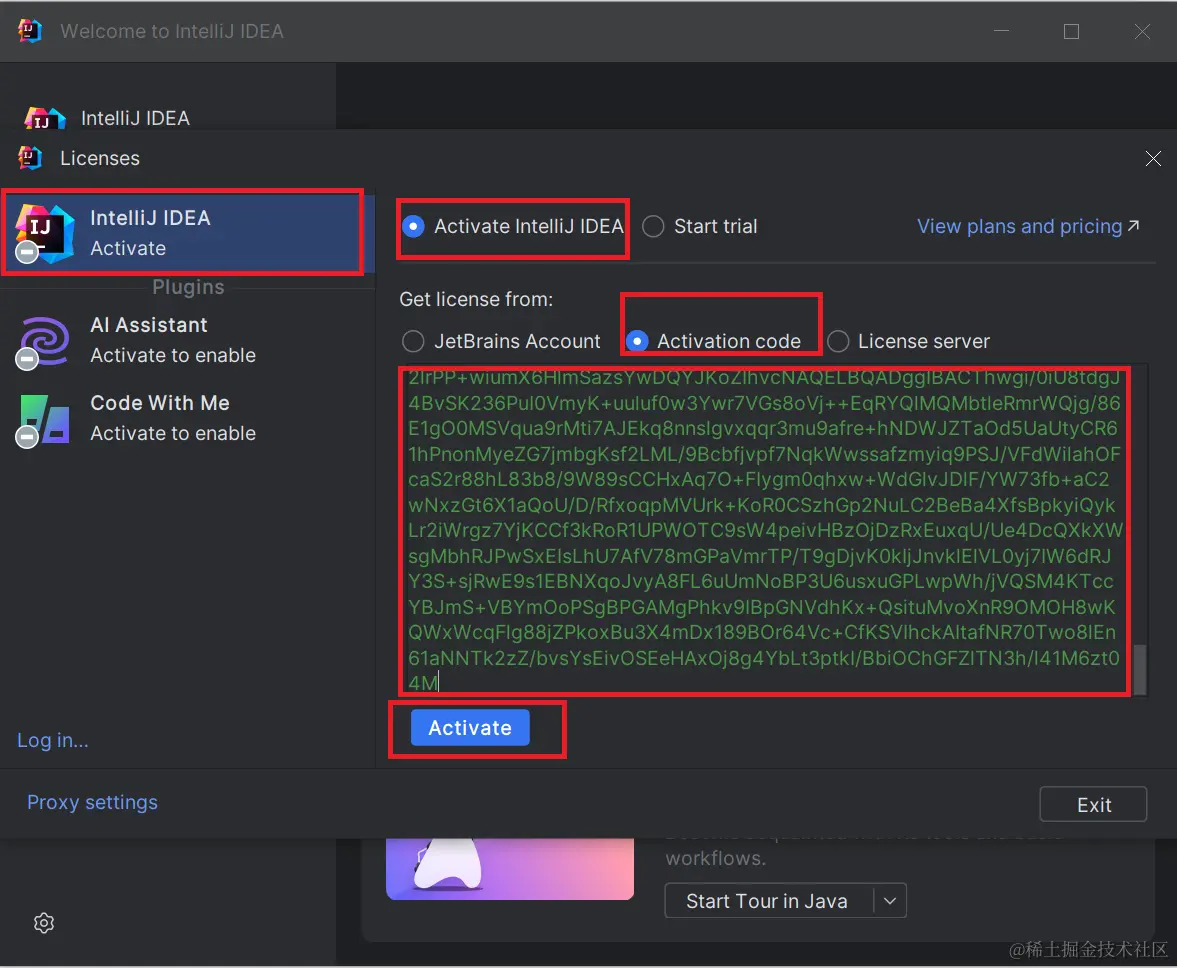
Task: Click Start Tour in Java button
Action: click(766, 901)
